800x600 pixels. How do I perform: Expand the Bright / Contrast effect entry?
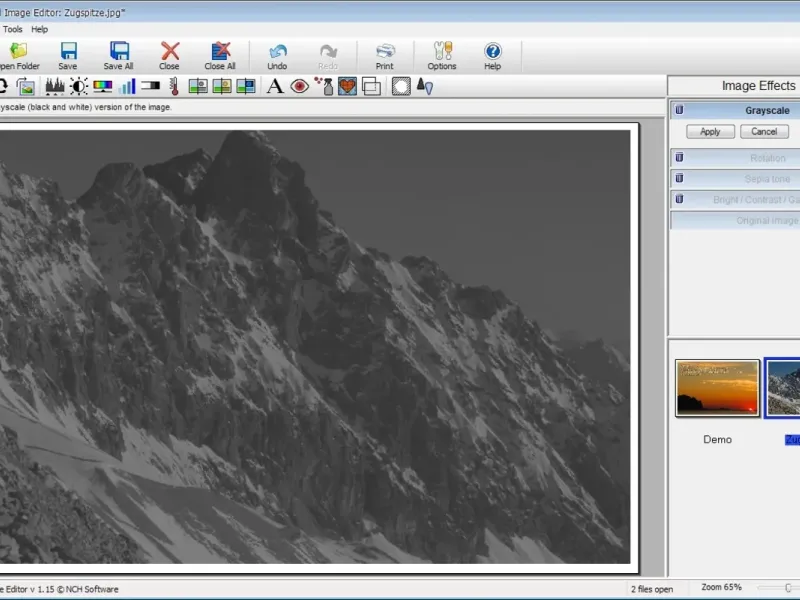click(x=755, y=200)
